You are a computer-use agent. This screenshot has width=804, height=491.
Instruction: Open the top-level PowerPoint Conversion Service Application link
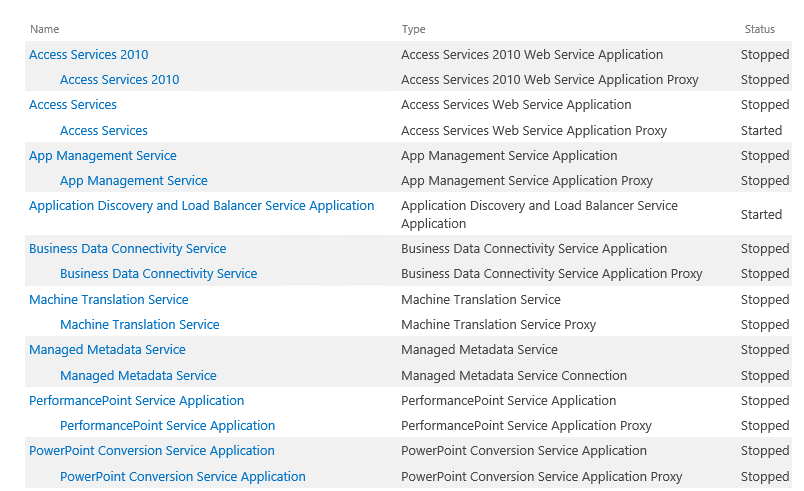click(151, 451)
